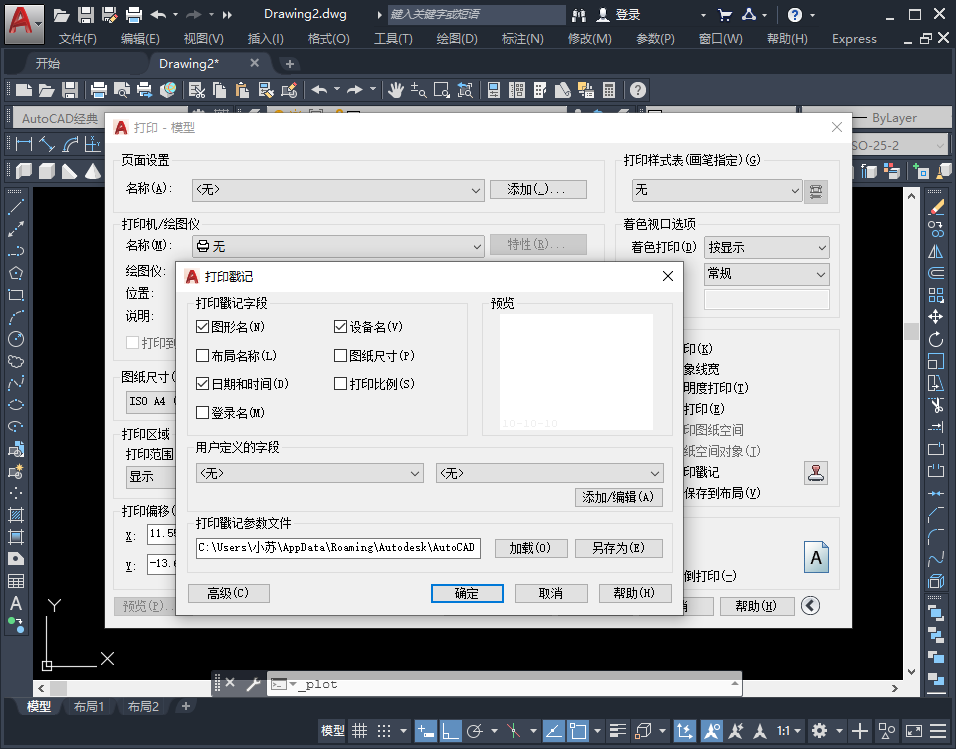Open the 绘图(D) menu
Viewport: 956px width, 749px height.
(x=457, y=39)
